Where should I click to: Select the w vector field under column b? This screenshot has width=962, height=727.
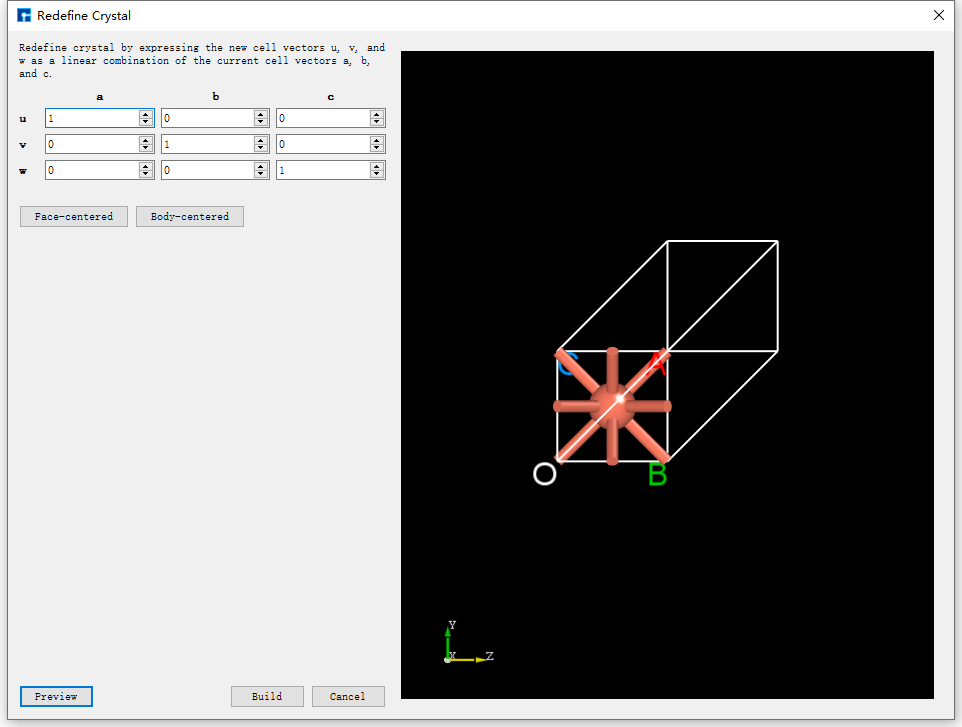click(208, 169)
